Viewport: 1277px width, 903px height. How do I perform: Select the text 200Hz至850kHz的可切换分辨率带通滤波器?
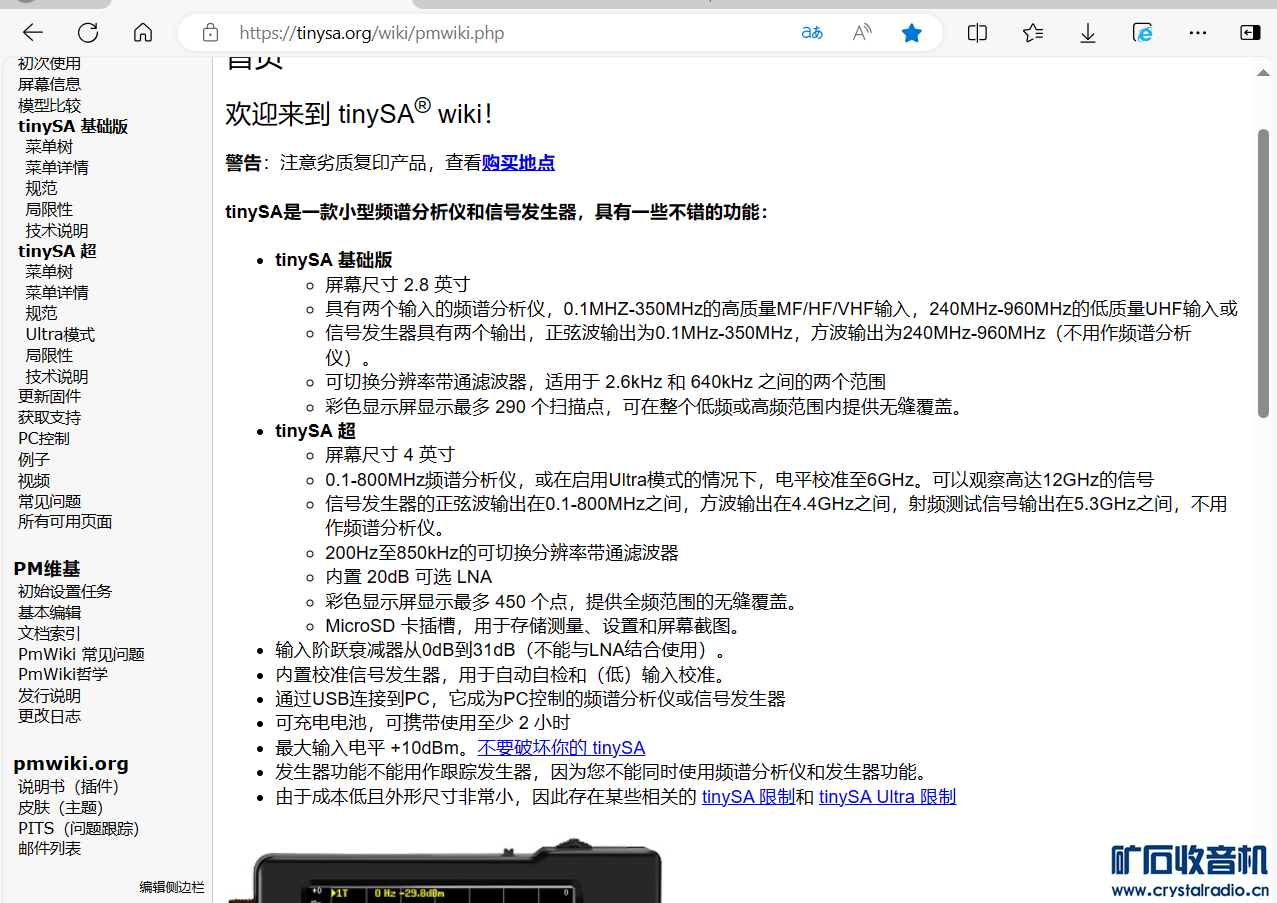point(502,553)
